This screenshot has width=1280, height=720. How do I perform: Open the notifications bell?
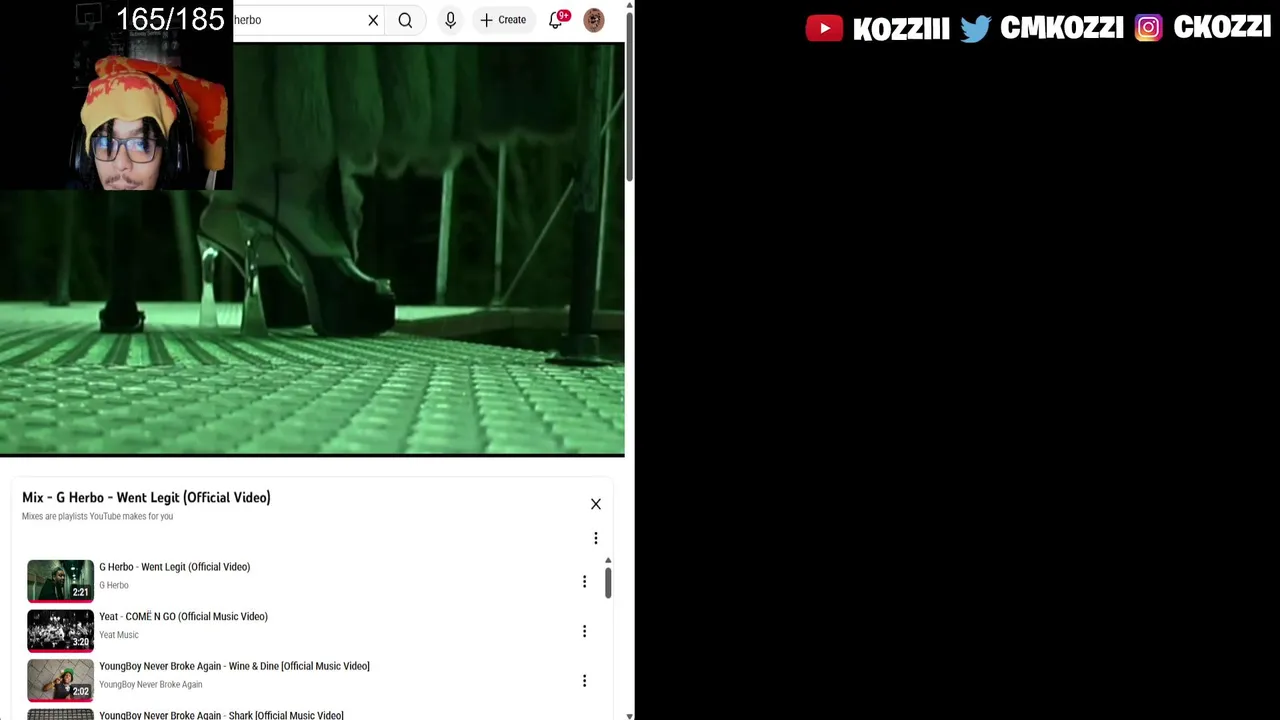[558, 20]
